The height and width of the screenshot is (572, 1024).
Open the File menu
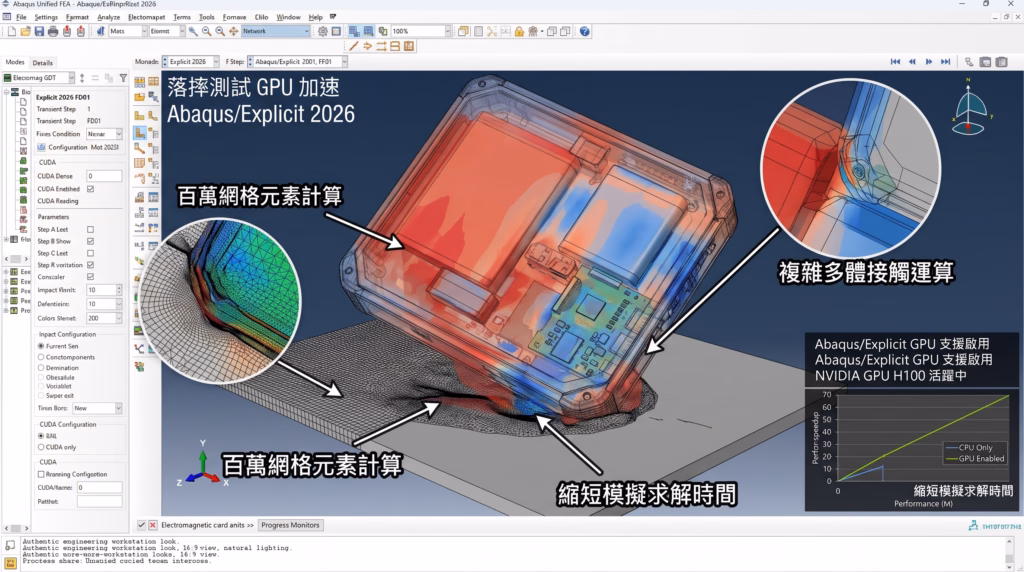point(21,17)
